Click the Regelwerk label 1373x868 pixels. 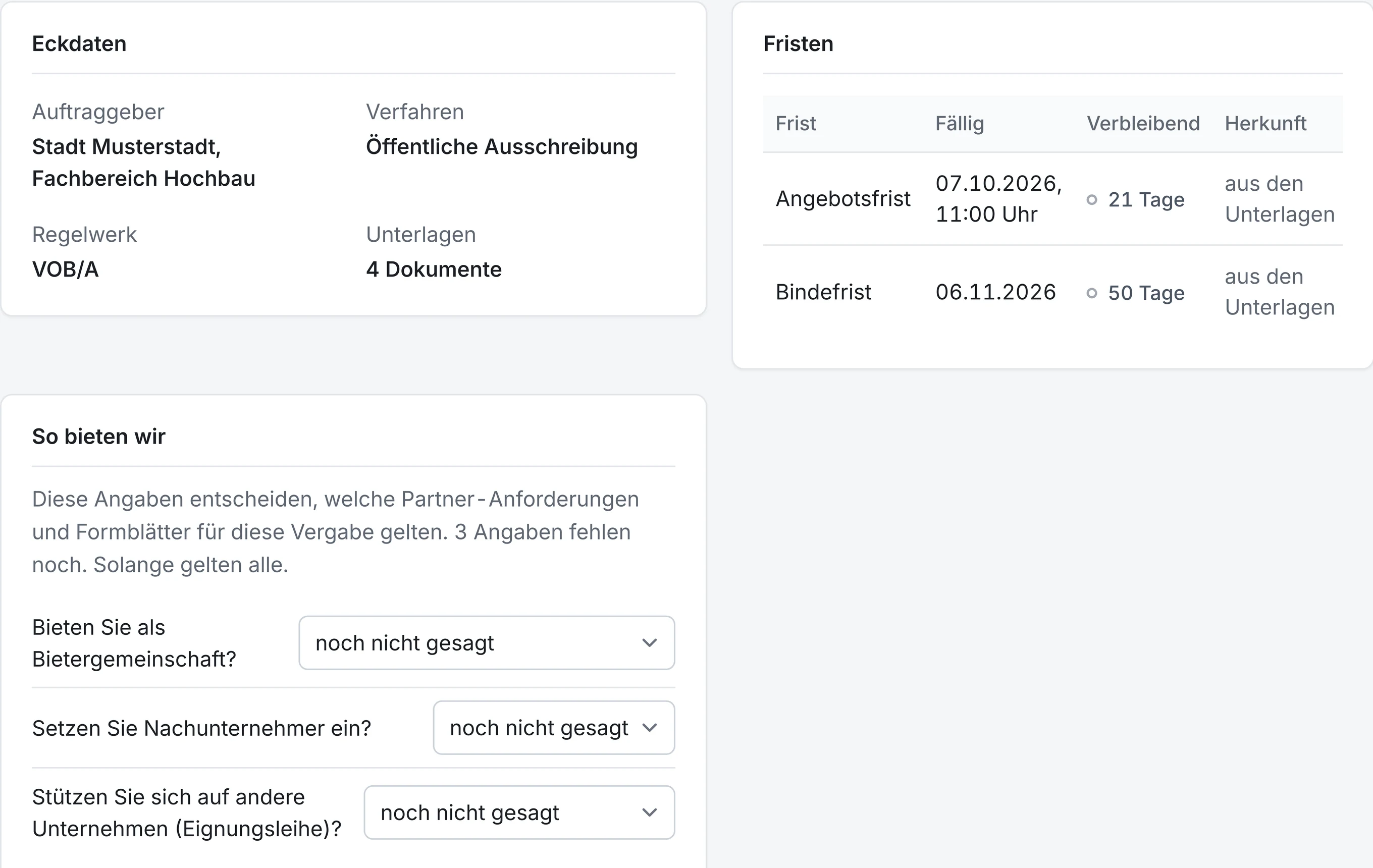84,235
